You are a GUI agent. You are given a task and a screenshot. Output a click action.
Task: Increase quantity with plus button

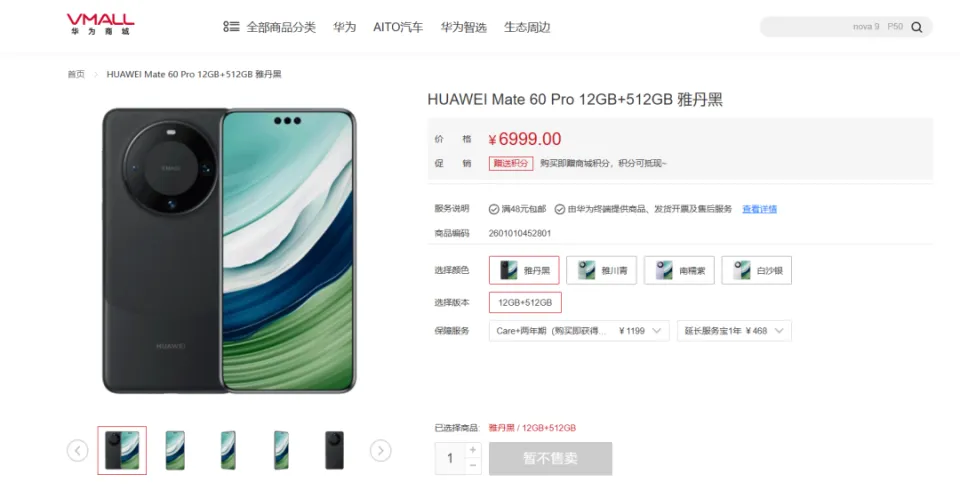tap(473, 450)
